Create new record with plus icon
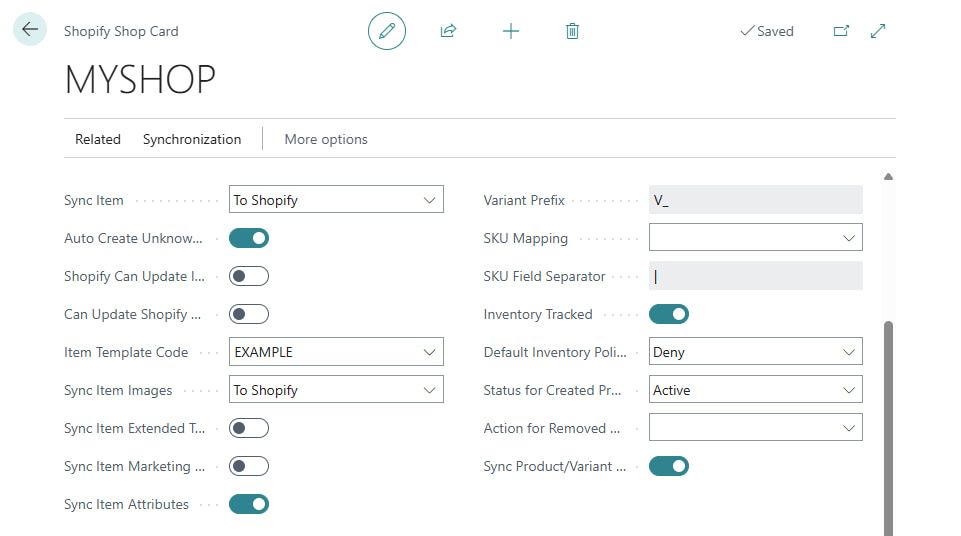Viewport: 961px width, 536px height. pyautogui.click(x=511, y=31)
